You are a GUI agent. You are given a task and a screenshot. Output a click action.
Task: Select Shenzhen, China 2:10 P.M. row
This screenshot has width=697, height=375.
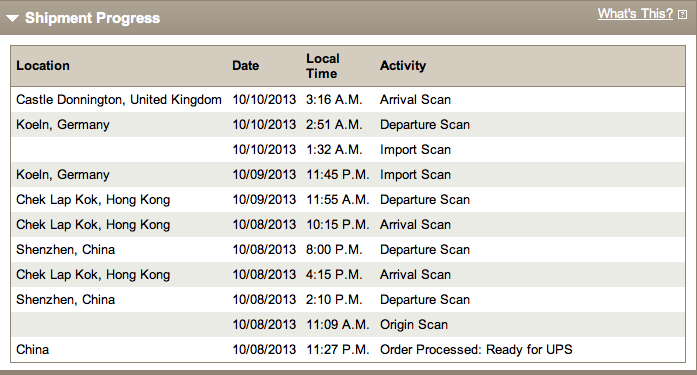click(348, 299)
